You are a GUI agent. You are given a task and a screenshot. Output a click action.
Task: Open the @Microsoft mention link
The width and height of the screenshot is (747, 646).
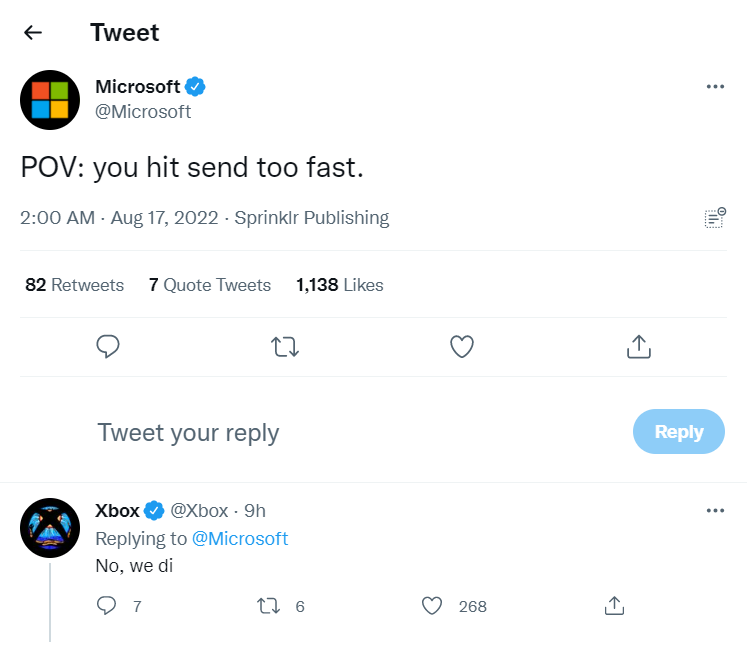tap(239, 539)
